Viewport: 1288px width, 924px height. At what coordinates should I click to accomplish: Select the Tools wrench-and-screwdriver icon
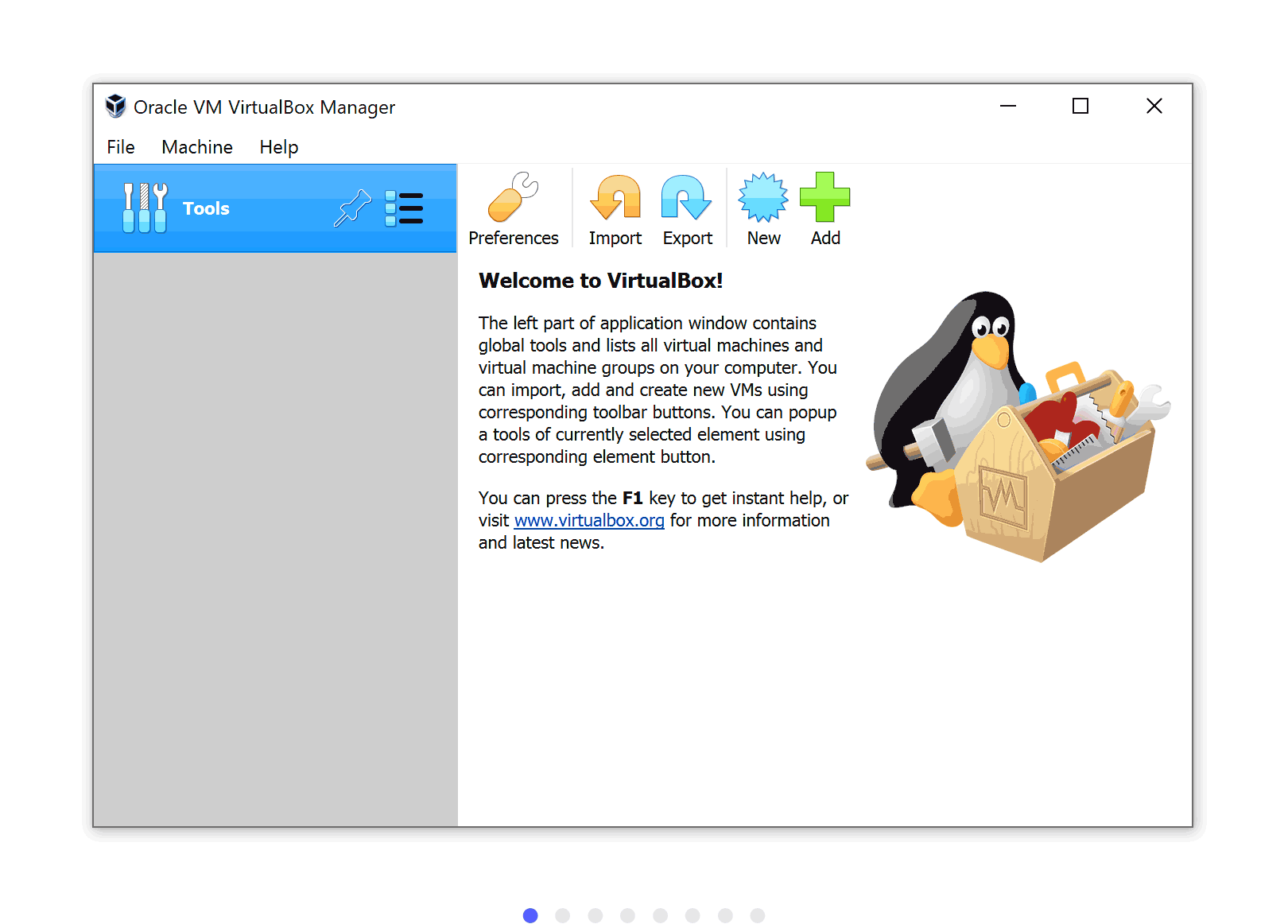(145, 208)
